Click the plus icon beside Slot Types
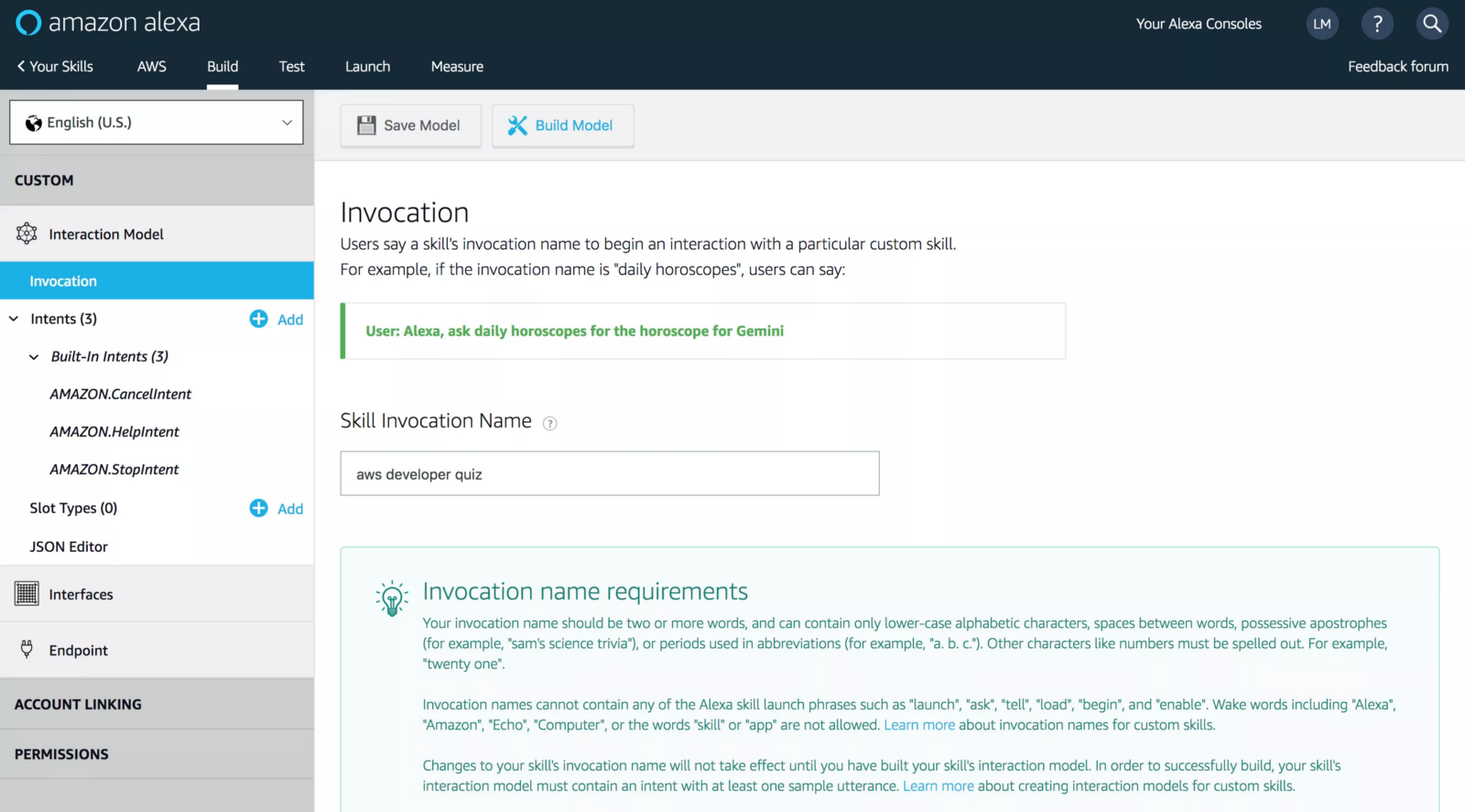The width and height of the screenshot is (1465, 812). click(x=259, y=508)
